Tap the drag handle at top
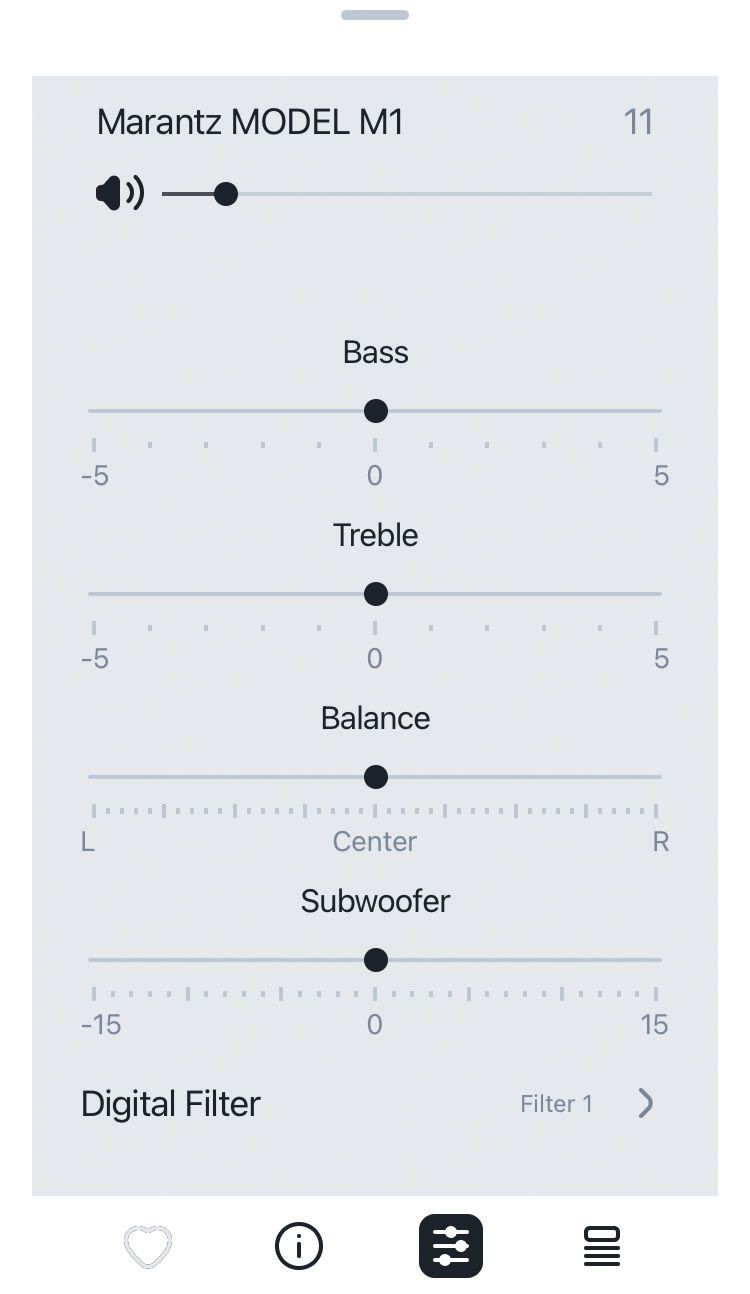Image resolution: width=750 pixels, height=1294 pixels. tap(375, 15)
